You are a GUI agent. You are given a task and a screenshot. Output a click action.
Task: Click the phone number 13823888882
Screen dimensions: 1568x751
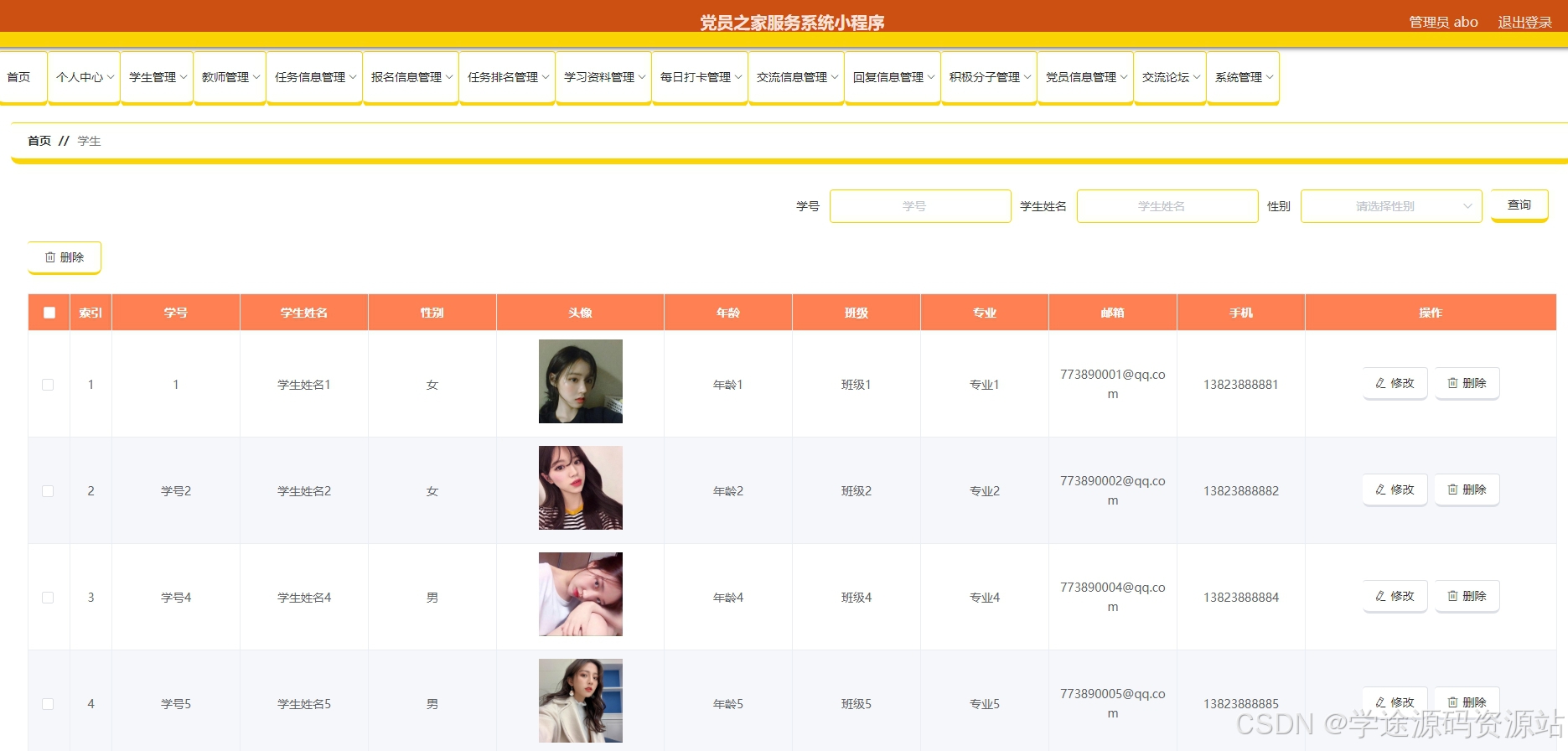pos(1241,491)
